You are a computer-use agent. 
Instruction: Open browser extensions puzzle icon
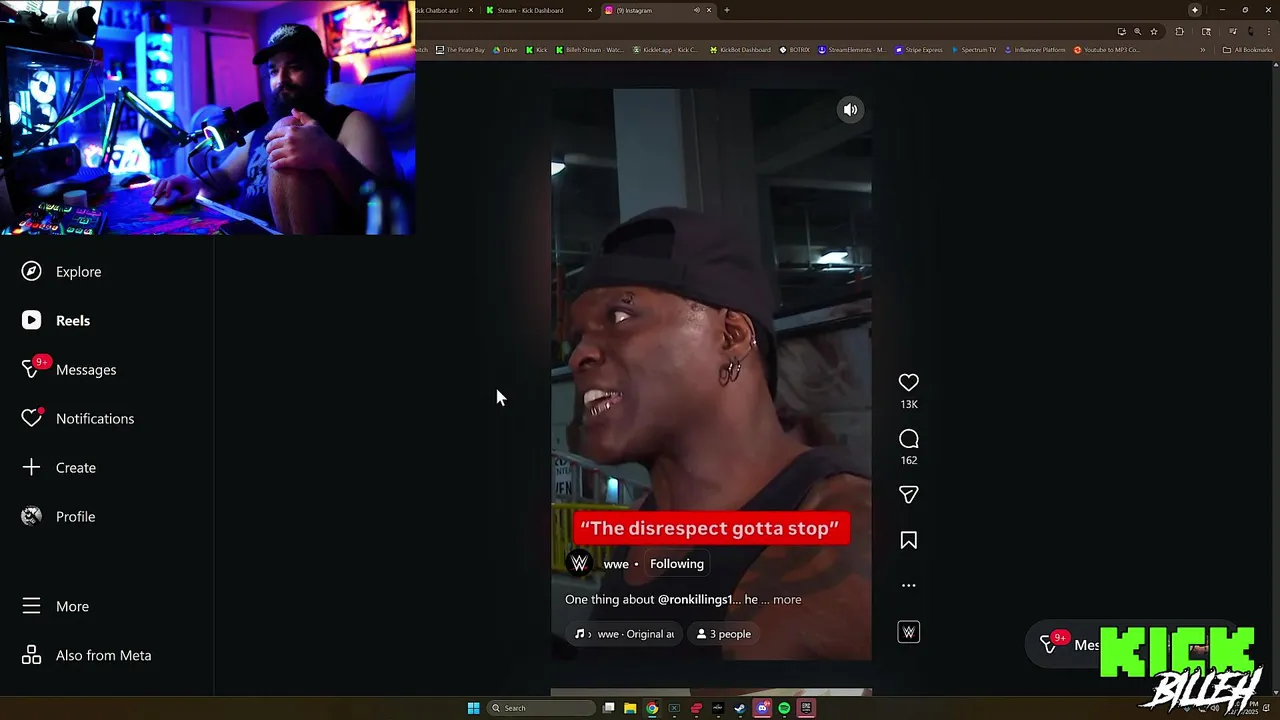point(1179,31)
